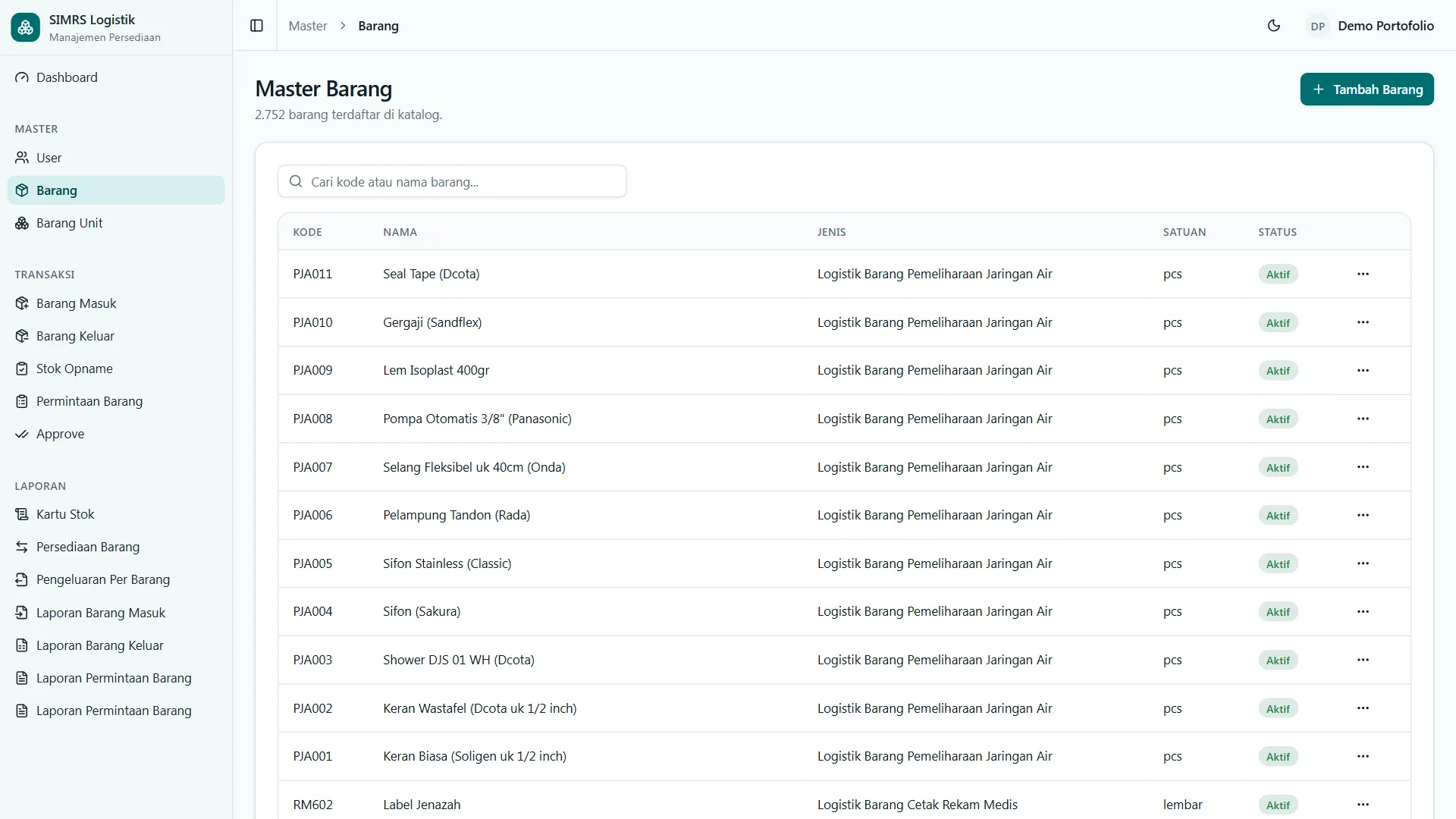Click Aktif badge for PJA005
Screen dimensions: 1456x819
click(1278, 563)
